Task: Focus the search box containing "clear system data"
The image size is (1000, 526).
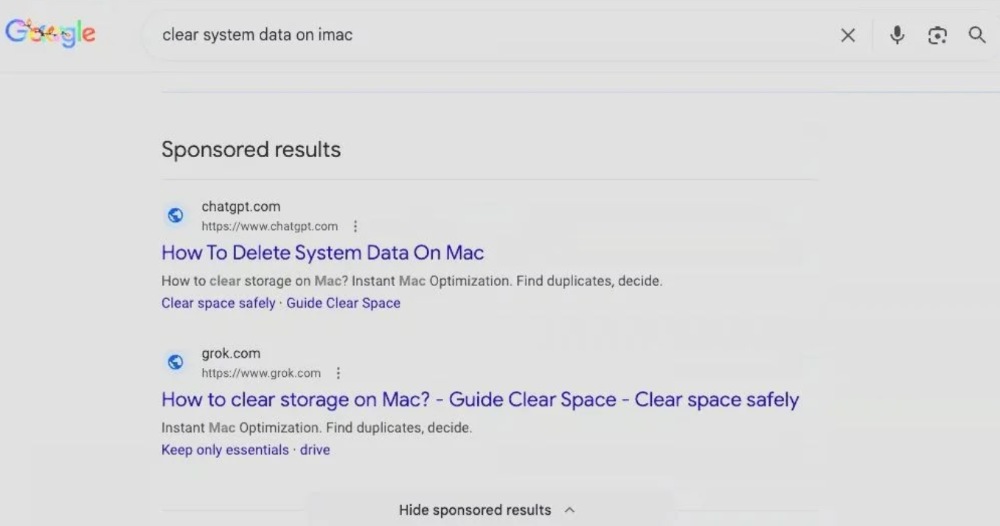Action: coord(500,35)
